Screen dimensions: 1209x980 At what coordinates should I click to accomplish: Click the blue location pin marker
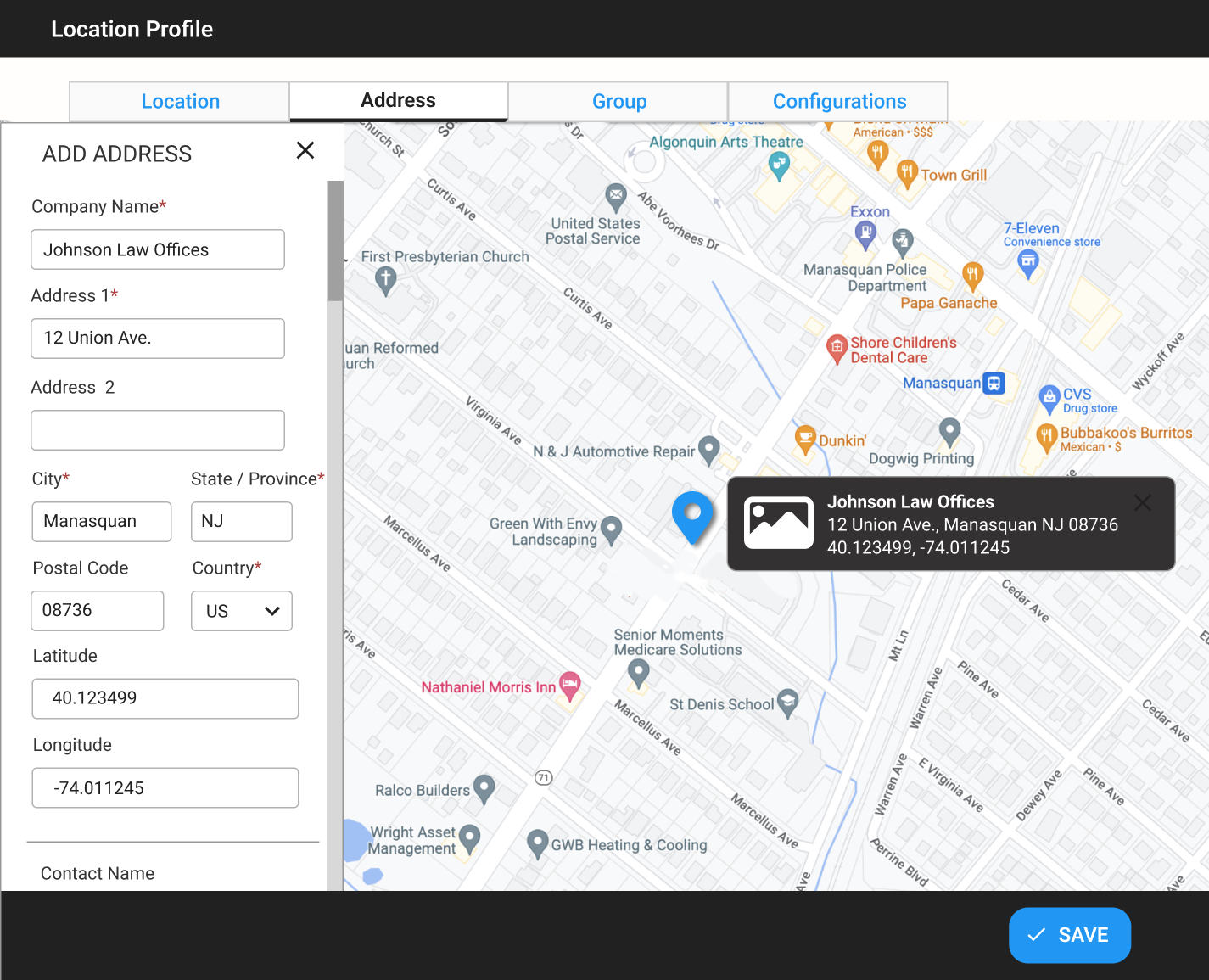point(692,518)
